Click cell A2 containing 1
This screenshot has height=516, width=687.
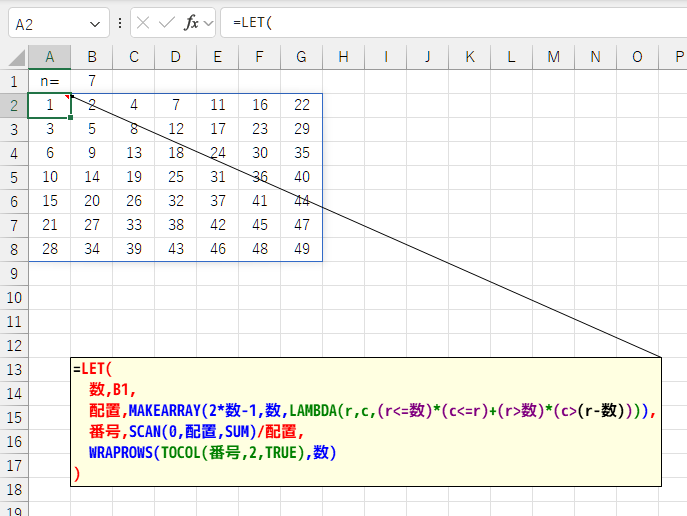pos(50,106)
